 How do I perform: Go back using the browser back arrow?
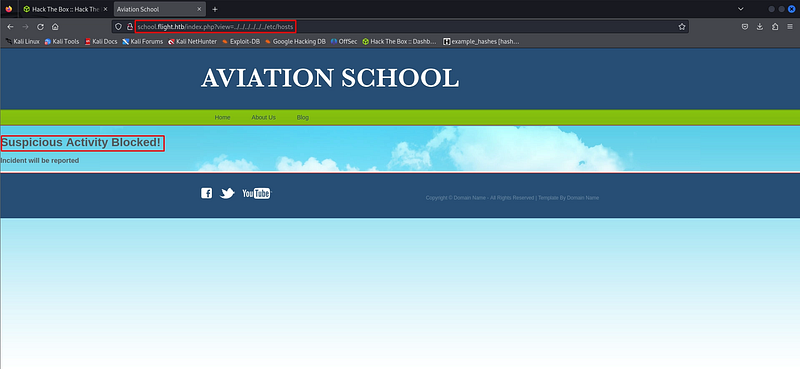10,27
